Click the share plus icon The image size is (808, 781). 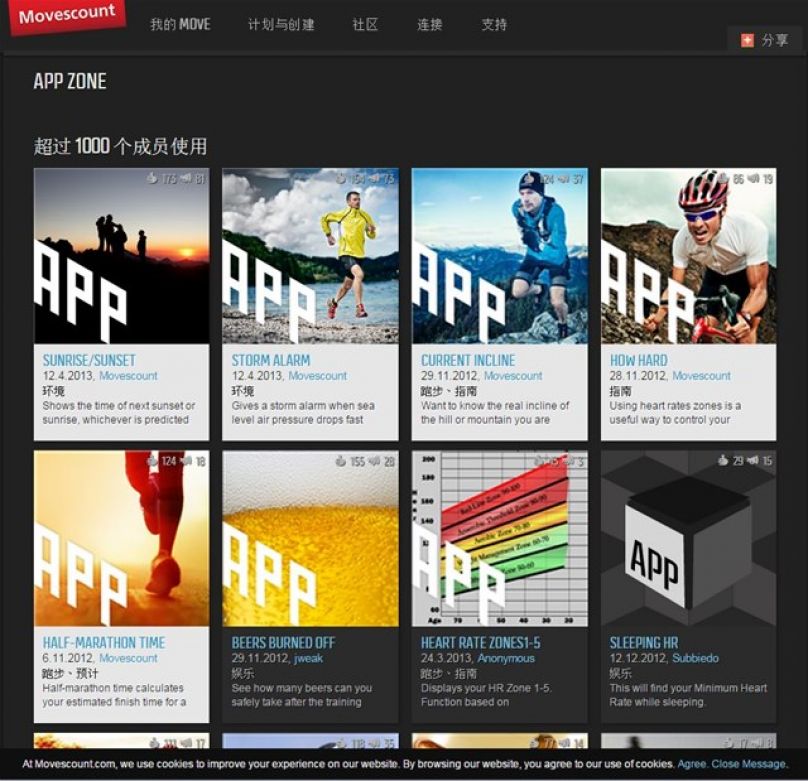pyautogui.click(x=747, y=40)
